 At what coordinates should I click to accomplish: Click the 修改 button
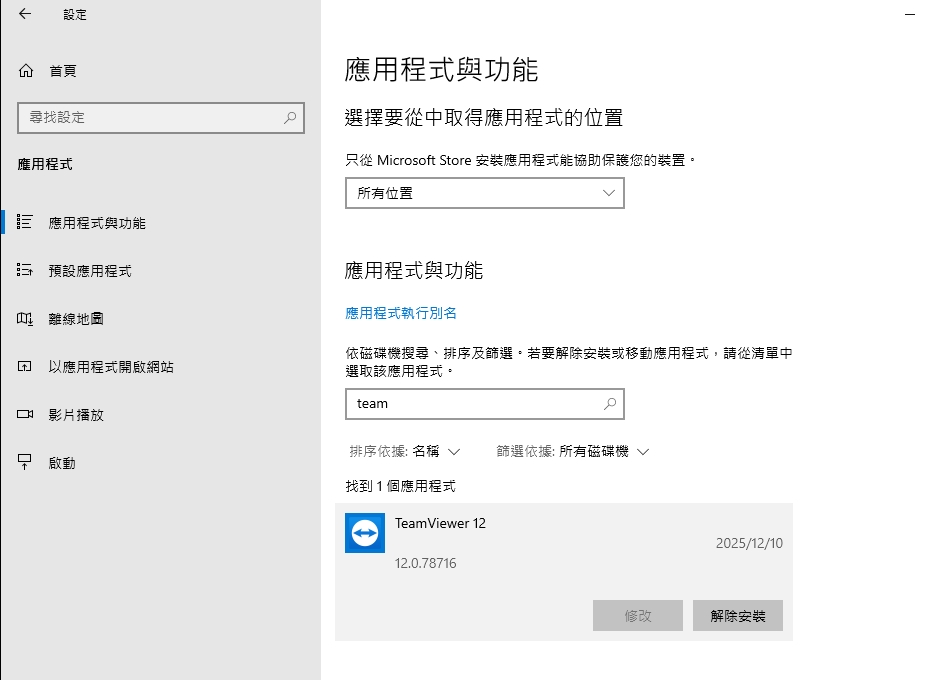click(x=637, y=616)
